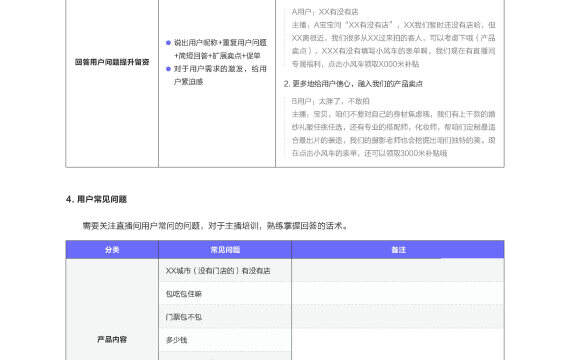Select the cell '包吃包住嘛'
The image size is (570, 360).
(x=225, y=293)
